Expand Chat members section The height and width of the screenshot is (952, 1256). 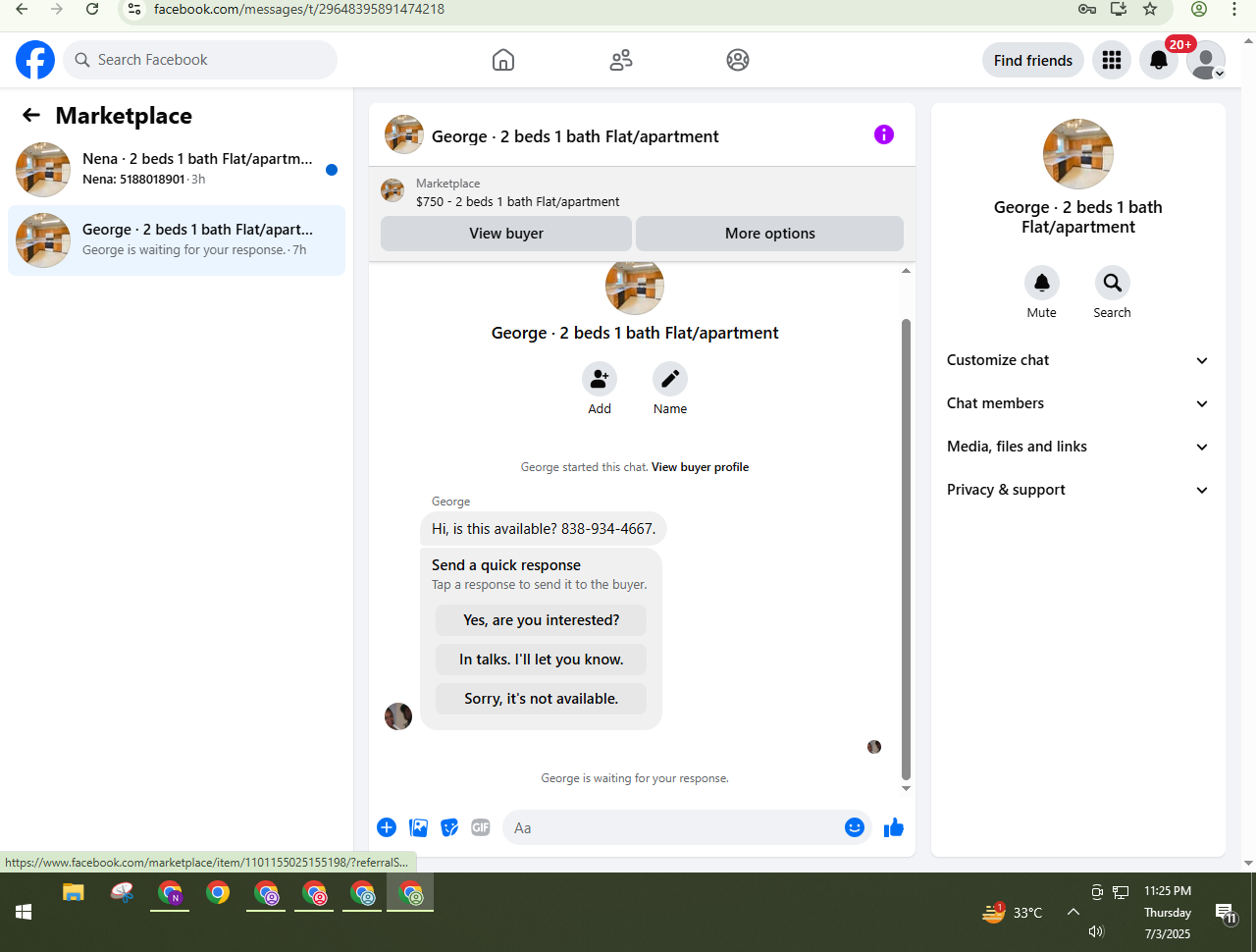click(x=1078, y=403)
